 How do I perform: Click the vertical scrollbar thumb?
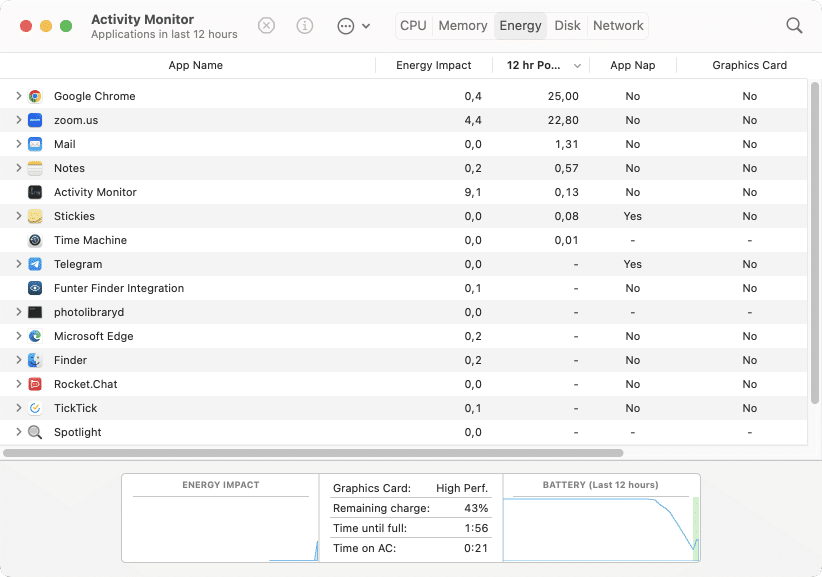tap(815, 243)
